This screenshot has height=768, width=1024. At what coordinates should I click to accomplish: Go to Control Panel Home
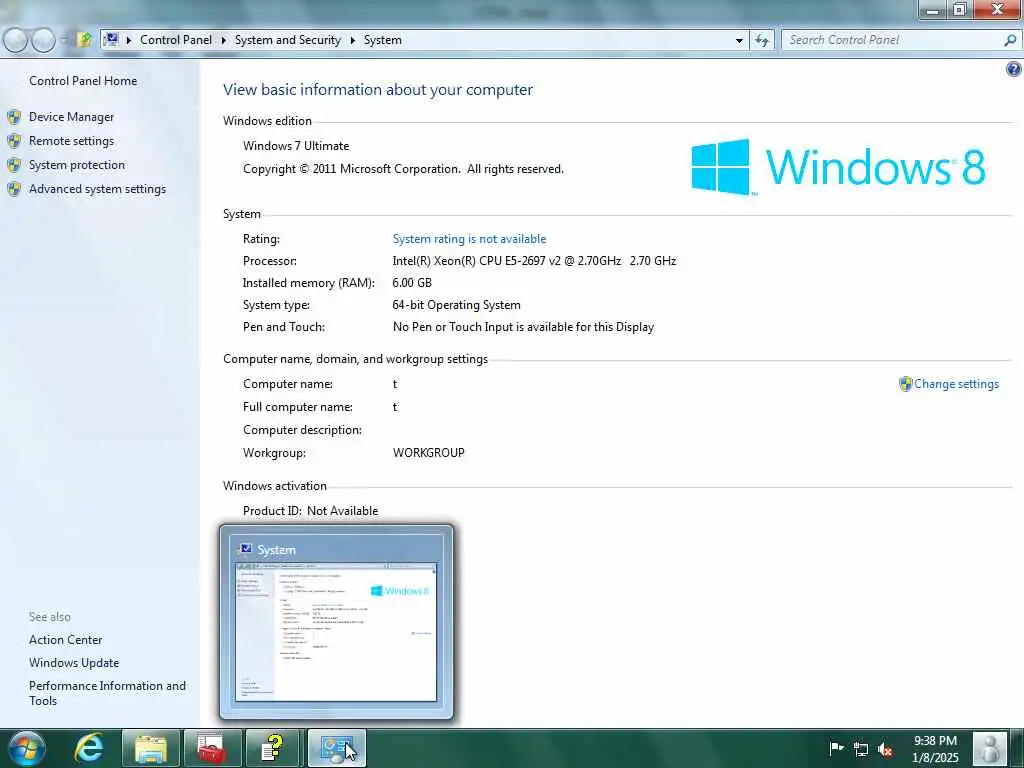tap(83, 81)
